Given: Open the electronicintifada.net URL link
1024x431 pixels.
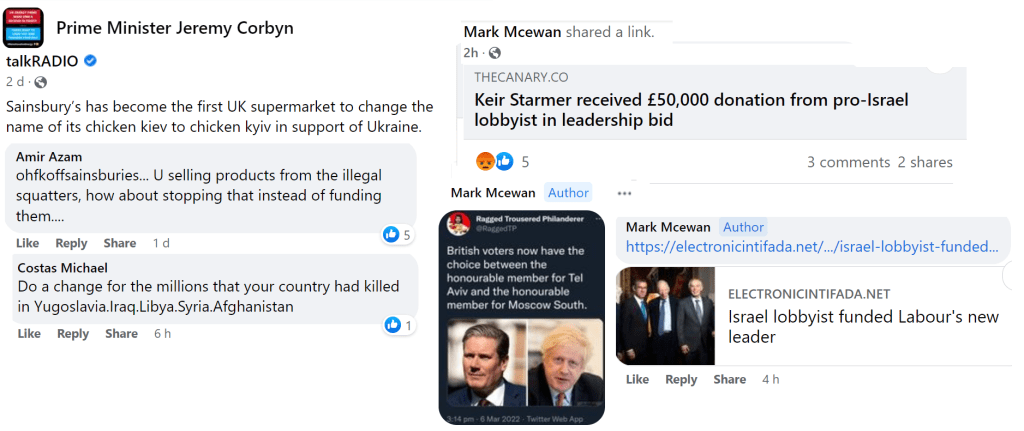Looking at the screenshot, I should point(812,247).
